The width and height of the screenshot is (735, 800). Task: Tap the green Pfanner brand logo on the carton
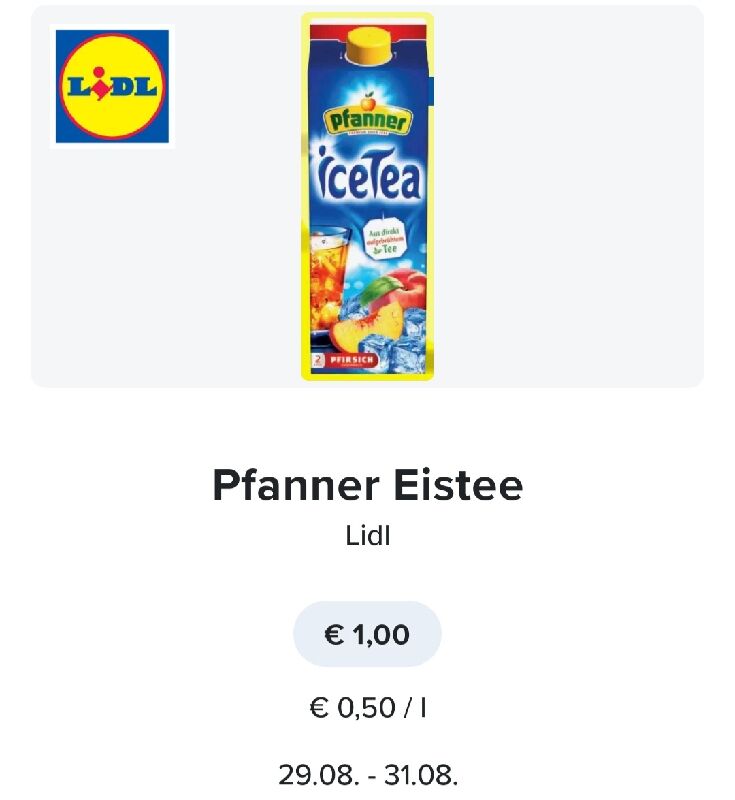point(367,119)
